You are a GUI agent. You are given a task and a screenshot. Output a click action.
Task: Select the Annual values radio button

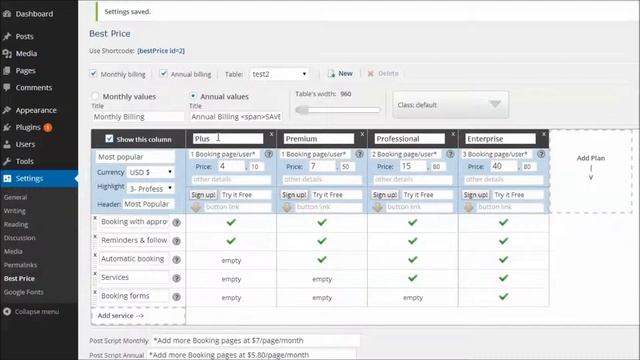tap(193, 96)
